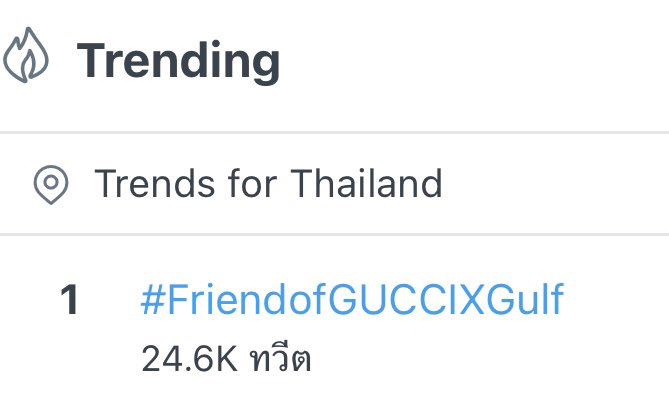The height and width of the screenshot is (412, 669).
Task: Open the #FriendofGUCCIXGulf hashtag
Action: point(352,300)
